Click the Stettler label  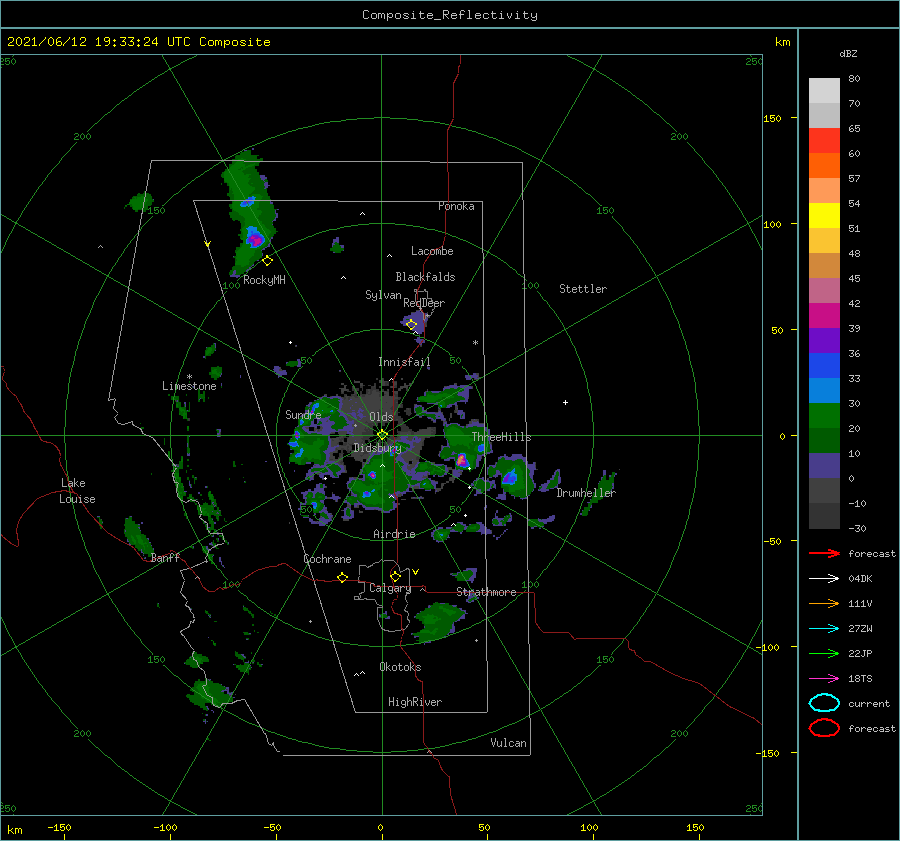(583, 289)
